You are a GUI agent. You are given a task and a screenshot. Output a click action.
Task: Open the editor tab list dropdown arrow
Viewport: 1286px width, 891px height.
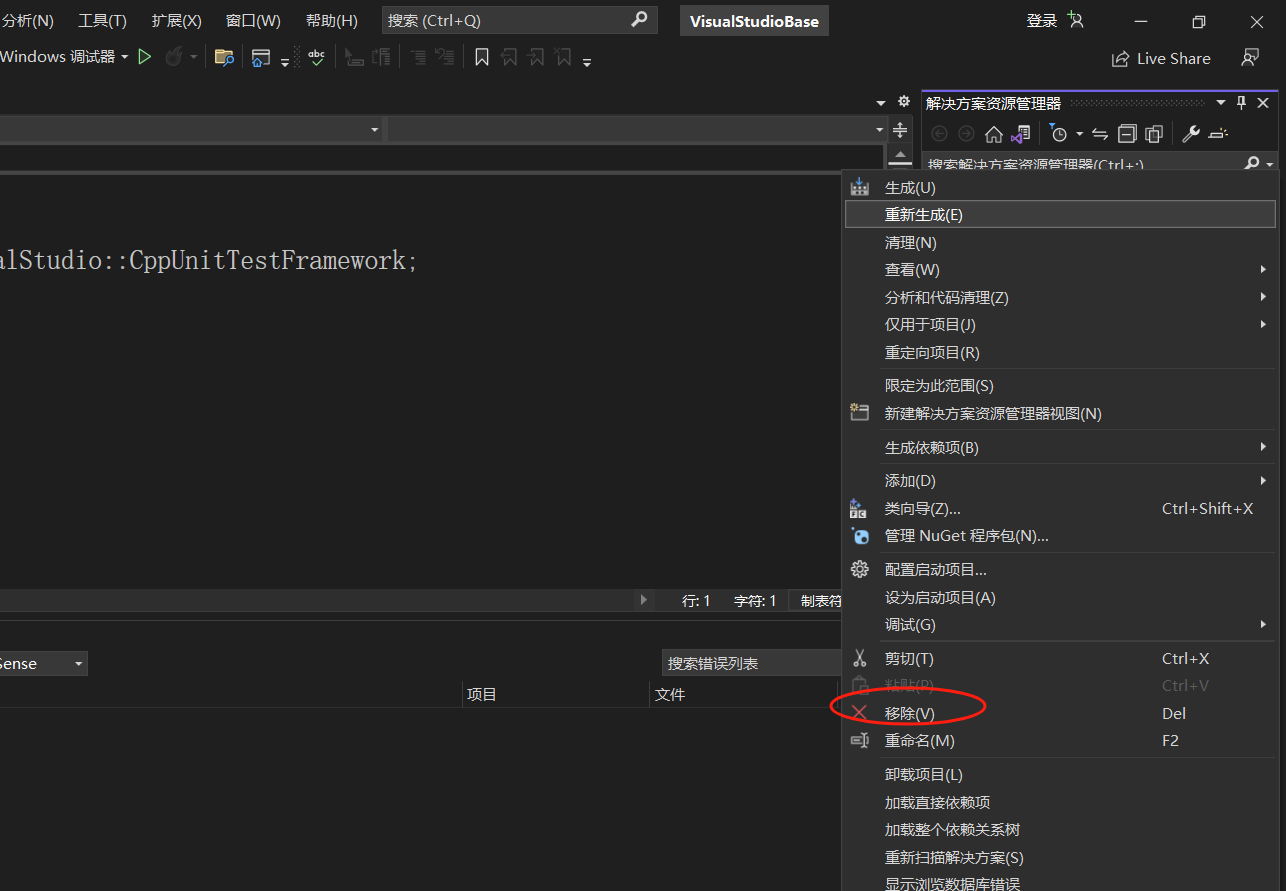pyautogui.click(x=881, y=103)
